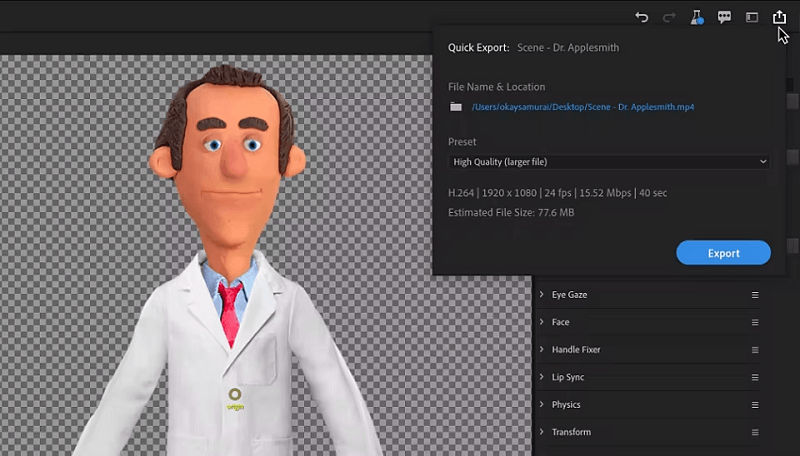Screen dimensions: 800x456
Task: Click the Undo arrow icon
Action: point(641,17)
